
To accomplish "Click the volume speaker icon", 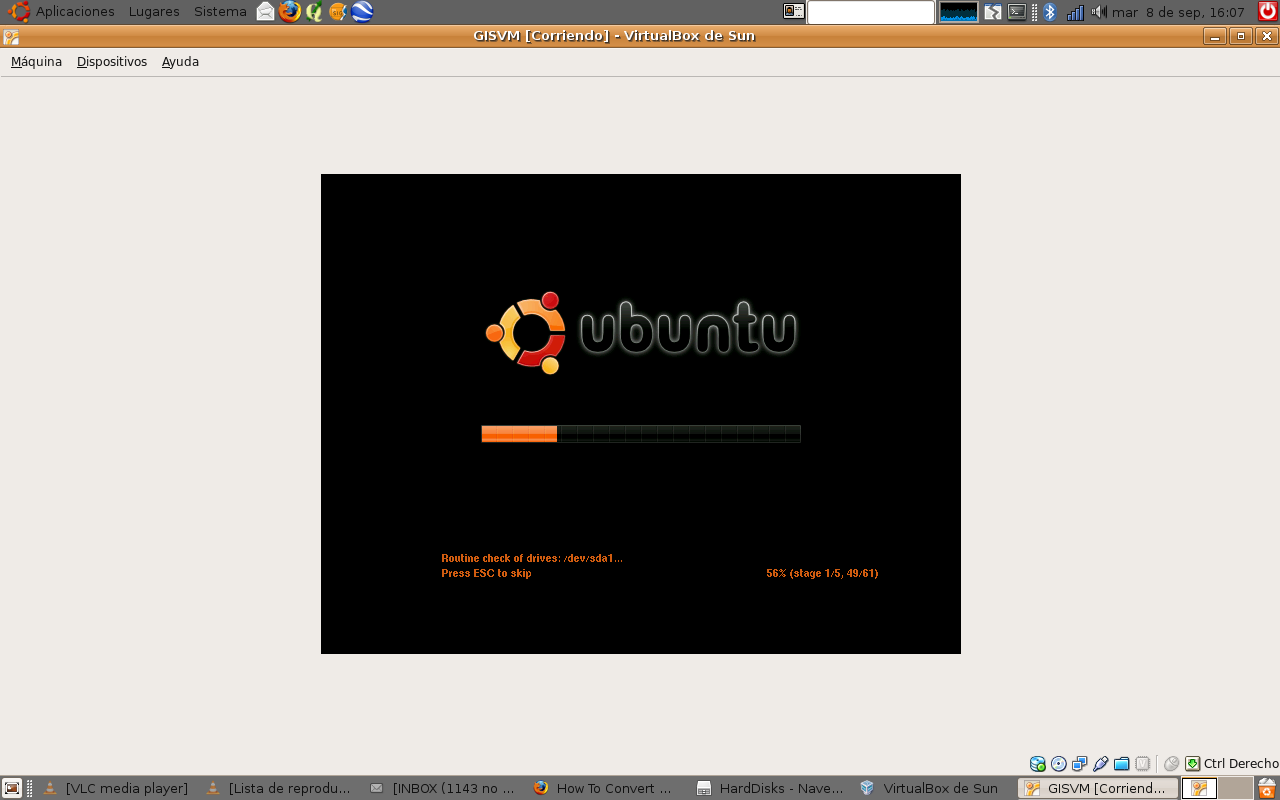I will click(x=1099, y=12).
